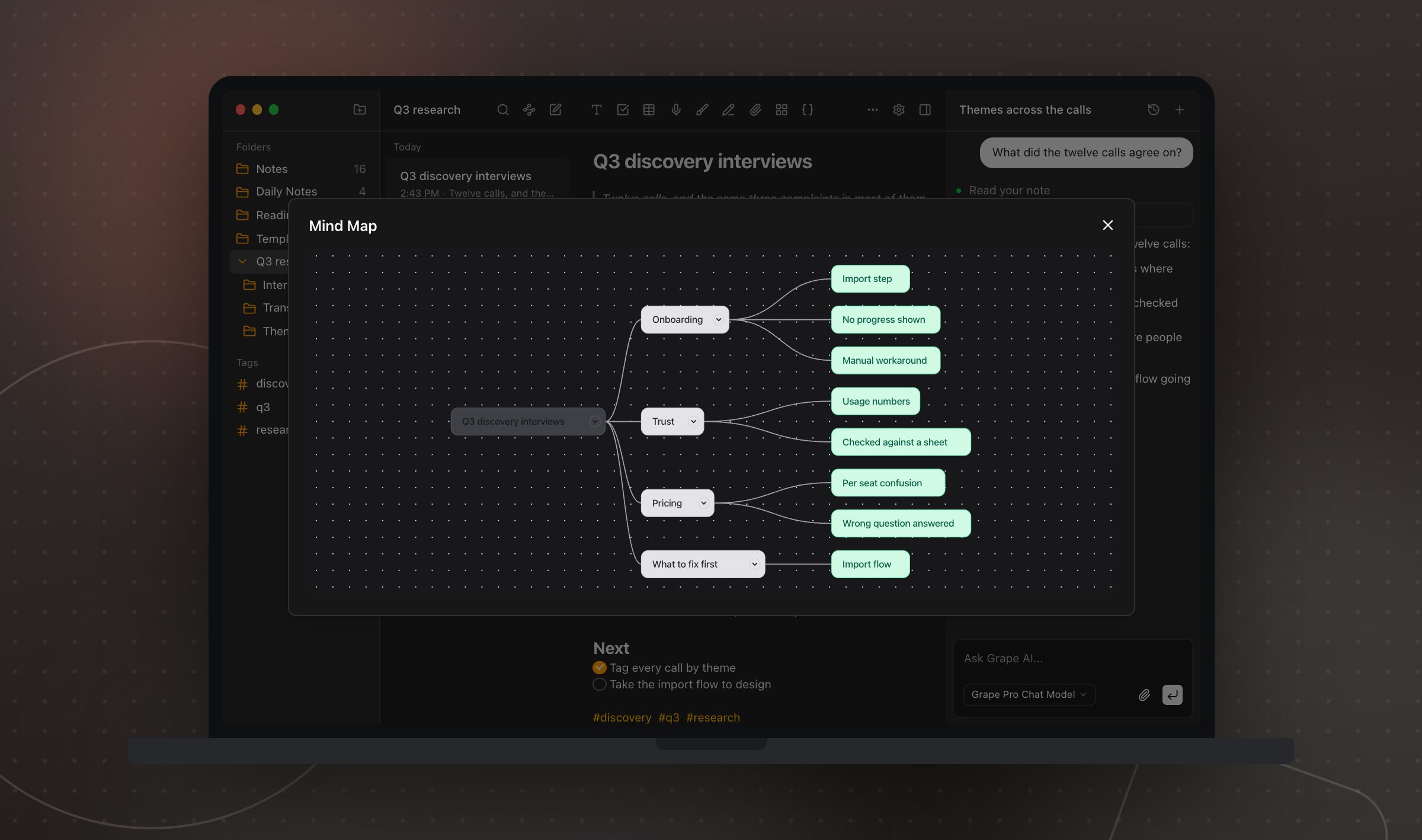
Task: Click the Trust node label
Action: 663,422
